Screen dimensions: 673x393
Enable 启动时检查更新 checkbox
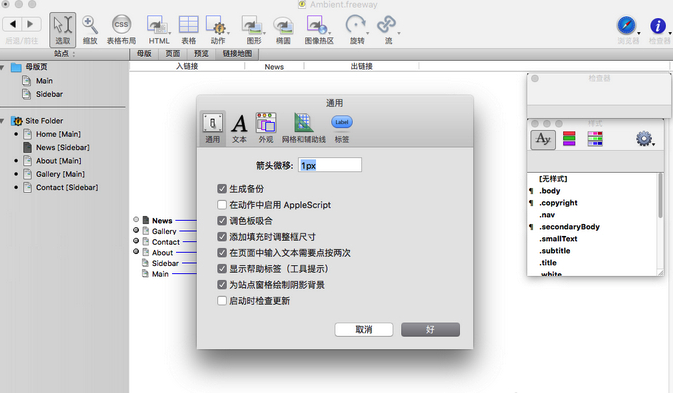(x=222, y=301)
